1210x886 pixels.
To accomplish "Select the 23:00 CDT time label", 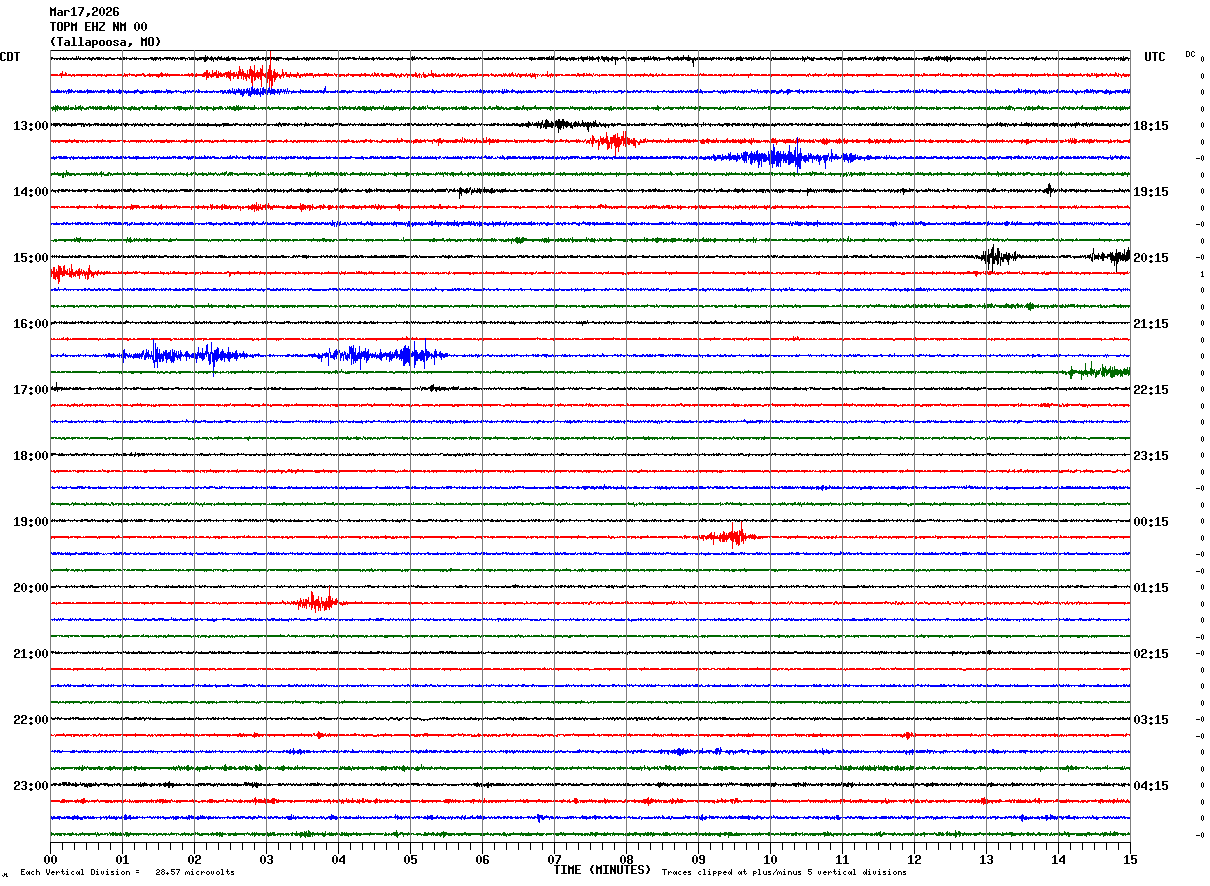I will [x=30, y=785].
